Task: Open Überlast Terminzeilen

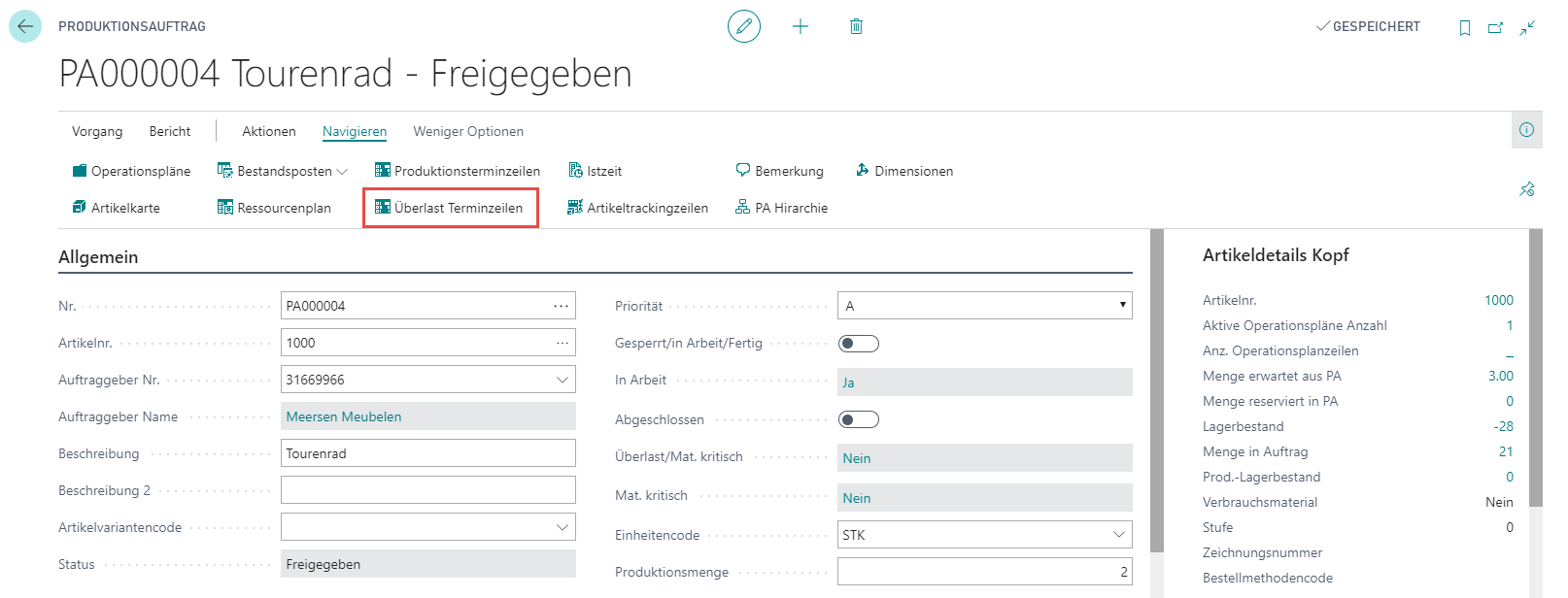Action: (x=450, y=208)
